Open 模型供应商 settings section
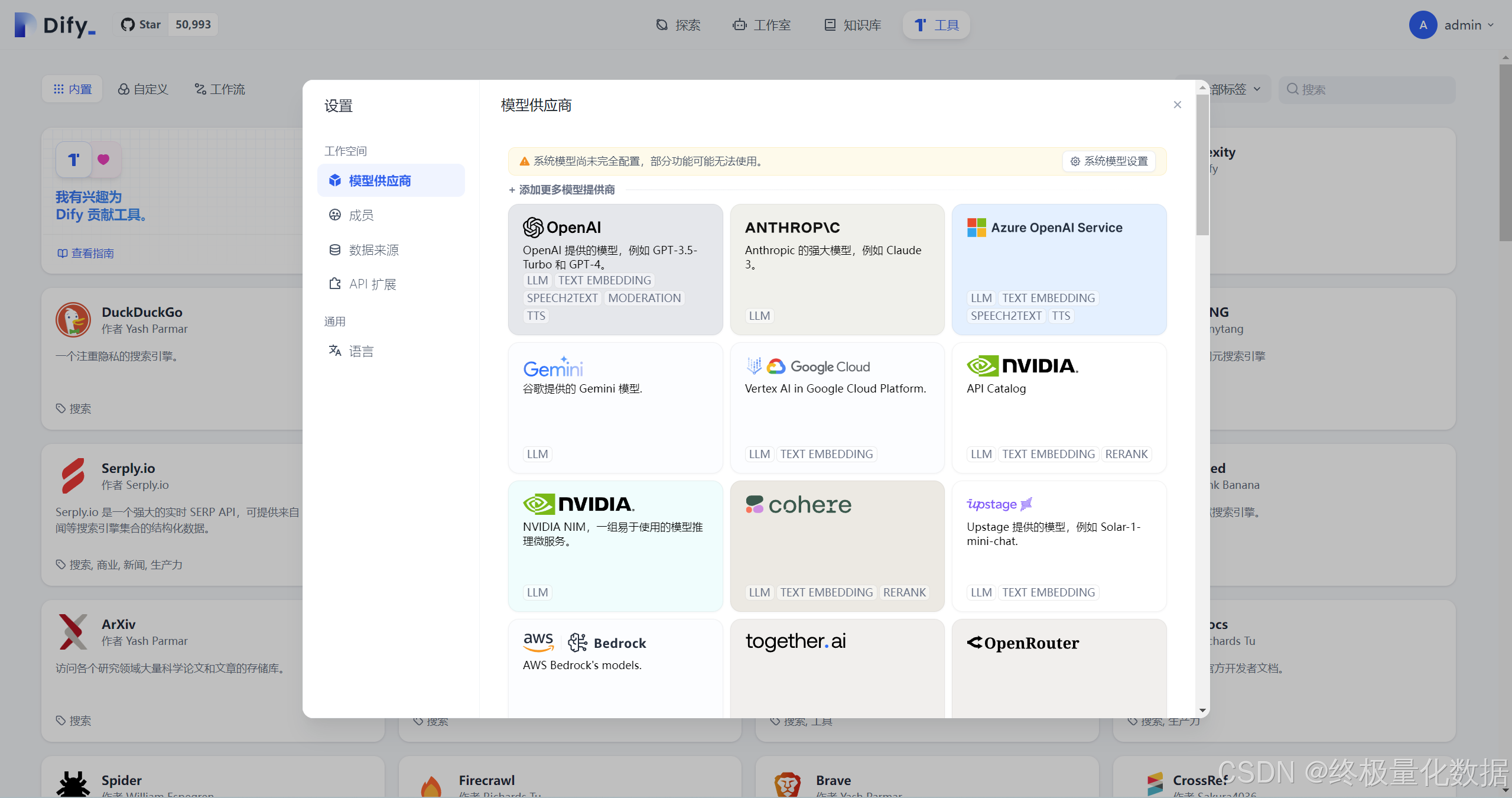 [x=380, y=180]
